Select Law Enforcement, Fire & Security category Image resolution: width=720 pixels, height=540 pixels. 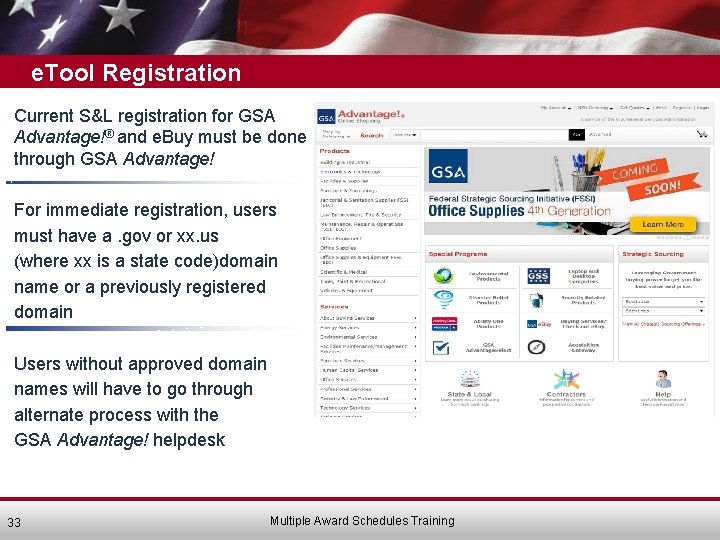(x=360, y=214)
